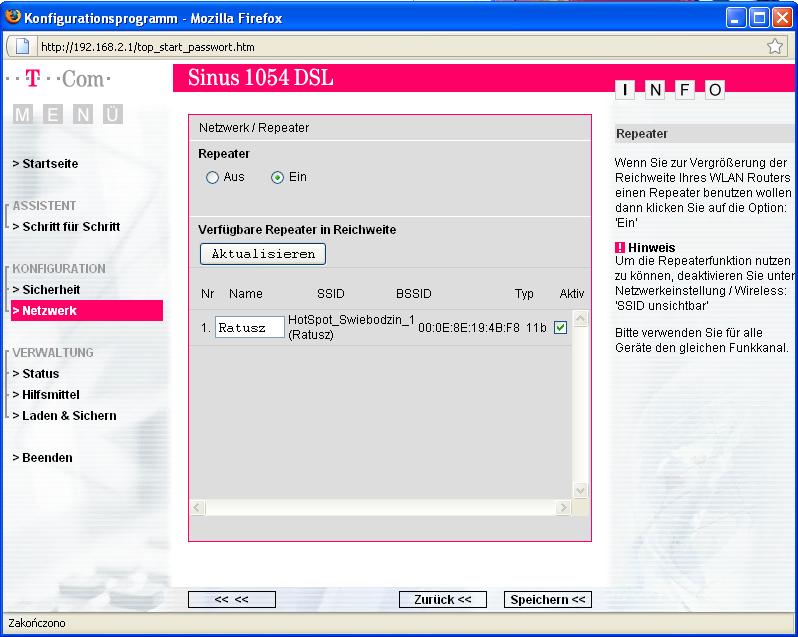Click the horizontal scroll right arrow

coord(563,507)
